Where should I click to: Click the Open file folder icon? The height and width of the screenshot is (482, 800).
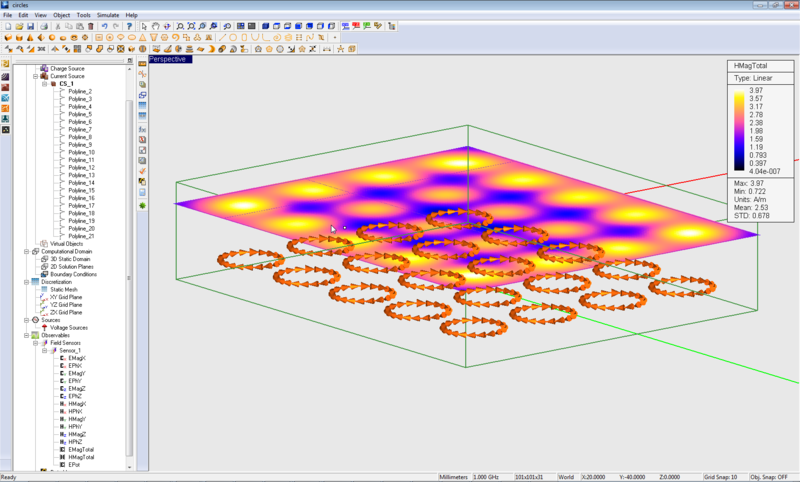(17, 26)
